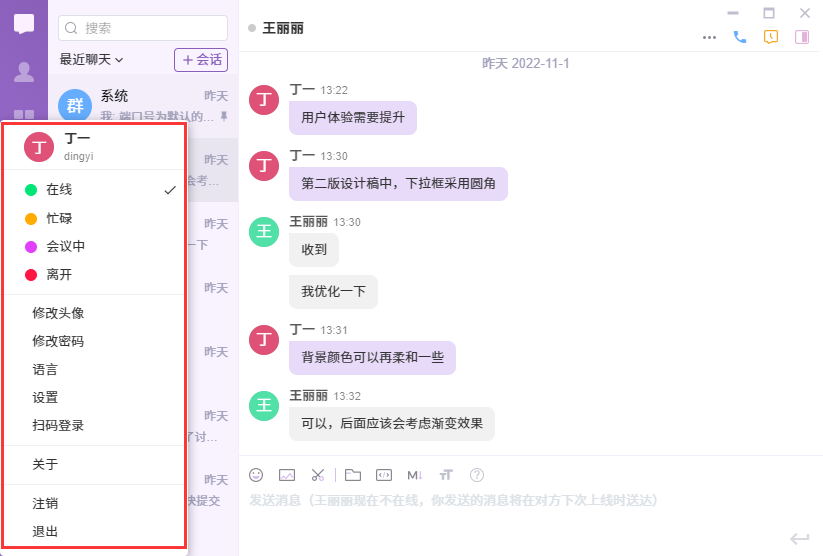Expand the 最近聊天 dropdown

pos(91,60)
